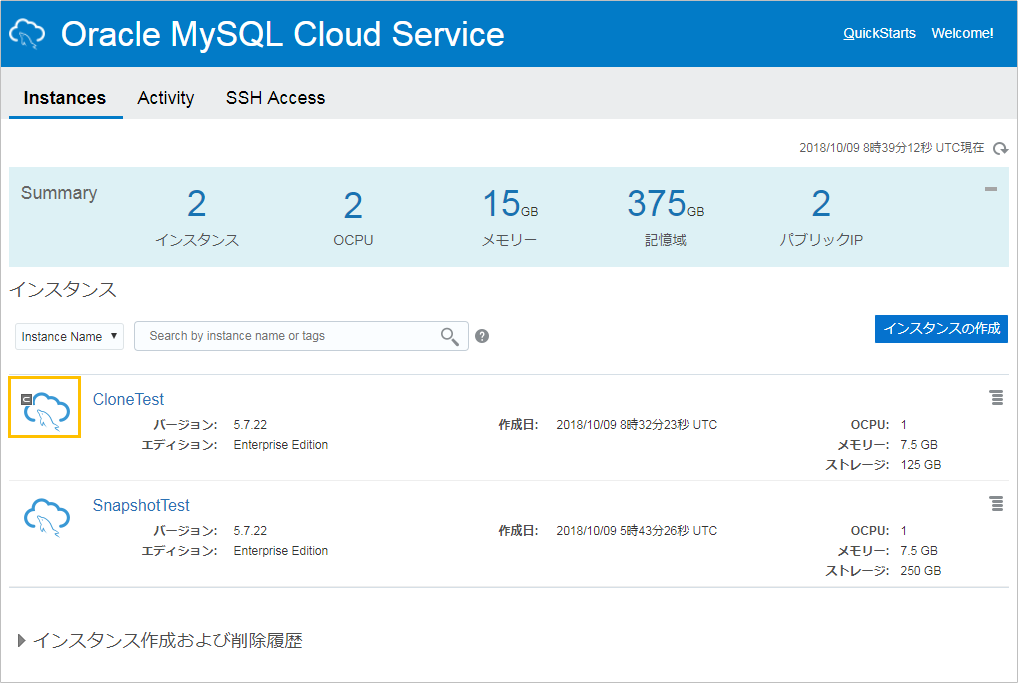The image size is (1018, 683).
Task: Switch to the SSH Access tab
Action: click(x=275, y=98)
